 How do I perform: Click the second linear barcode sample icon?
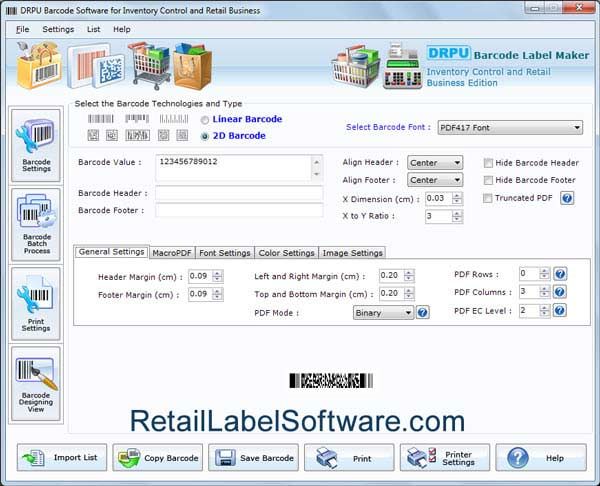click(x=137, y=119)
